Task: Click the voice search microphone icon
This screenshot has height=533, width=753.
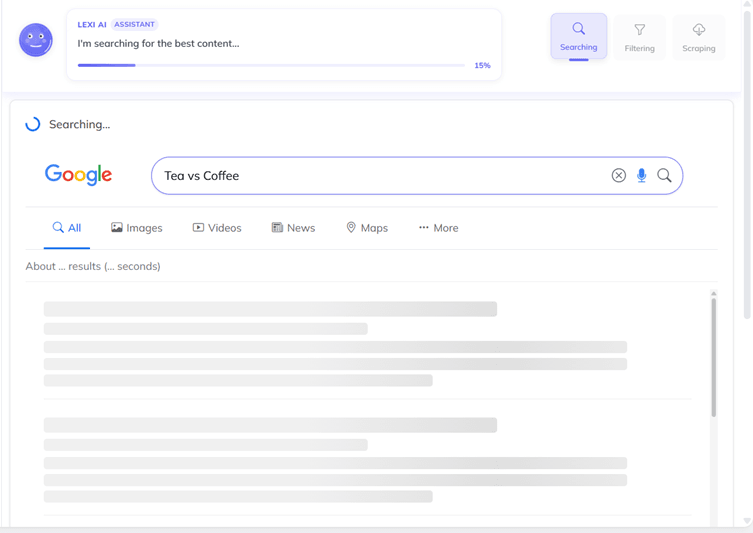Action: (641, 176)
